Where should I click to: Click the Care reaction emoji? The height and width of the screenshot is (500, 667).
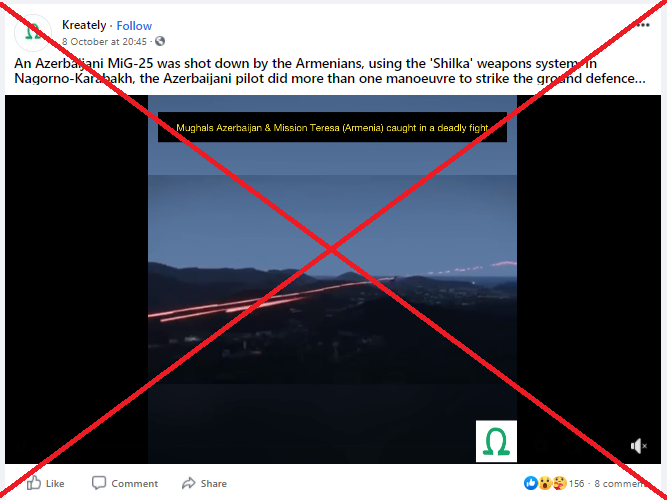(x=559, y=483)
